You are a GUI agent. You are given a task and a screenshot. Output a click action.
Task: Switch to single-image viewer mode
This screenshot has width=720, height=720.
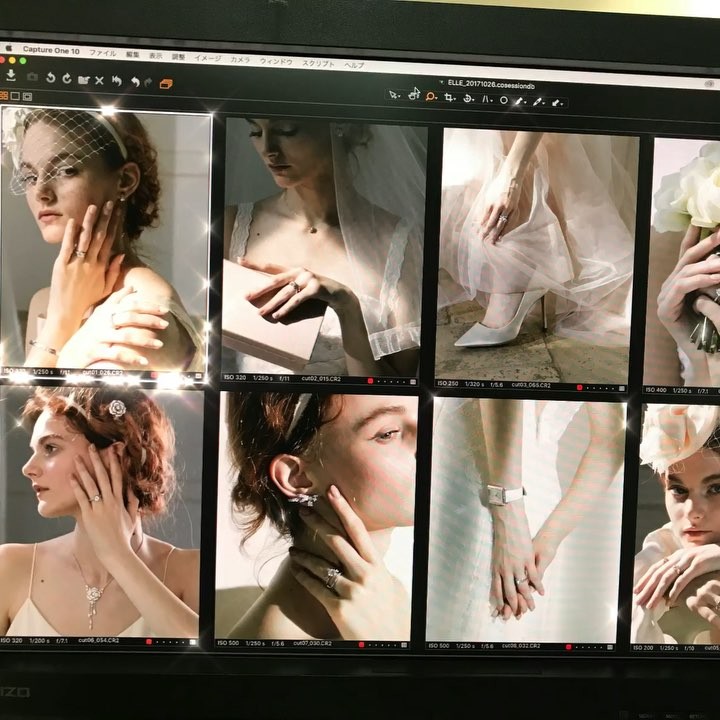click(x=15, y=95)
